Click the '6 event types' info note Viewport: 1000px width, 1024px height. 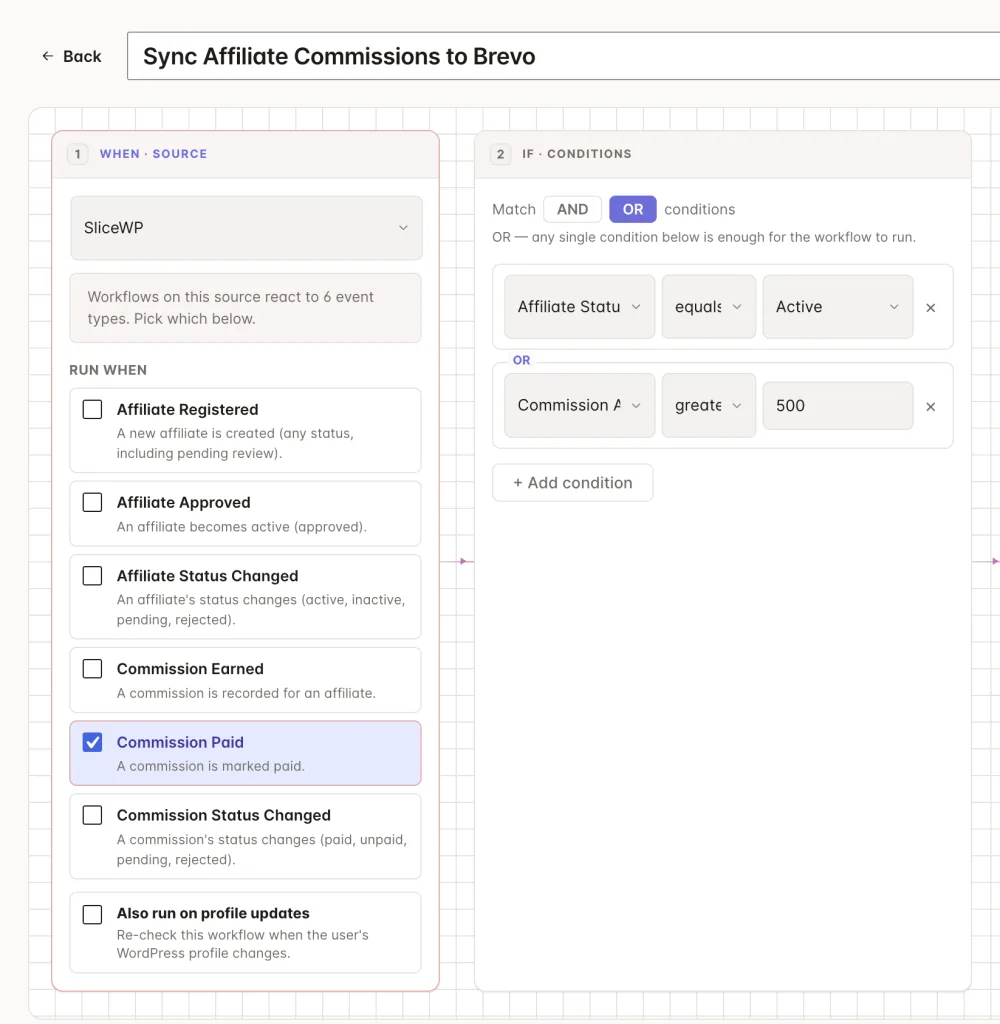(x=246, y=308)
